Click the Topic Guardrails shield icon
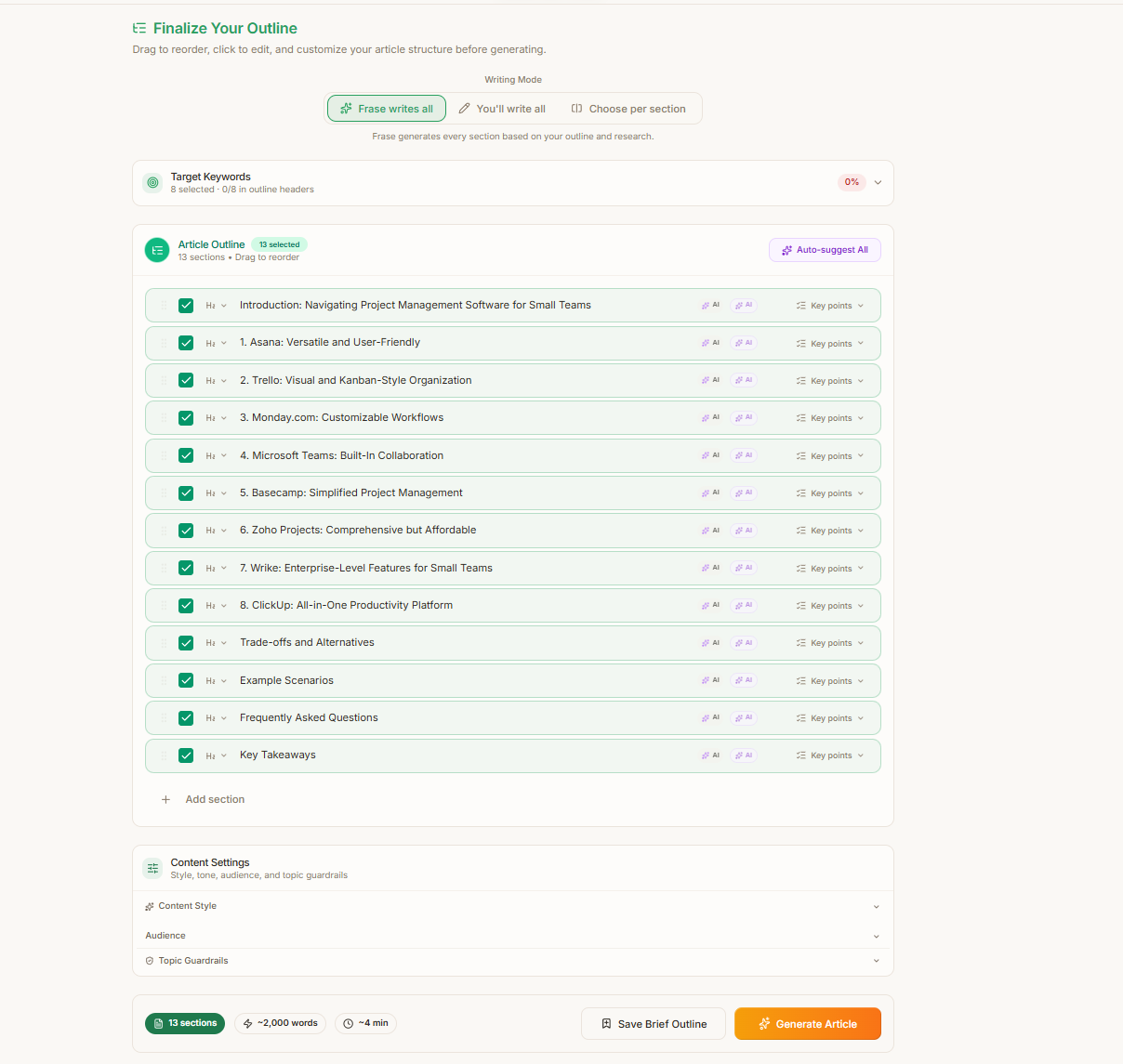The height and width of the screenshot is (1064, 1123). pyautogui.click(x=150, y=960)
